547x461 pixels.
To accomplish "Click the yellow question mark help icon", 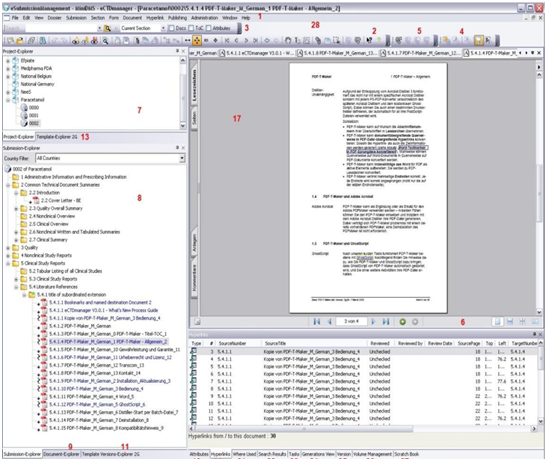I will click(379, 40).
